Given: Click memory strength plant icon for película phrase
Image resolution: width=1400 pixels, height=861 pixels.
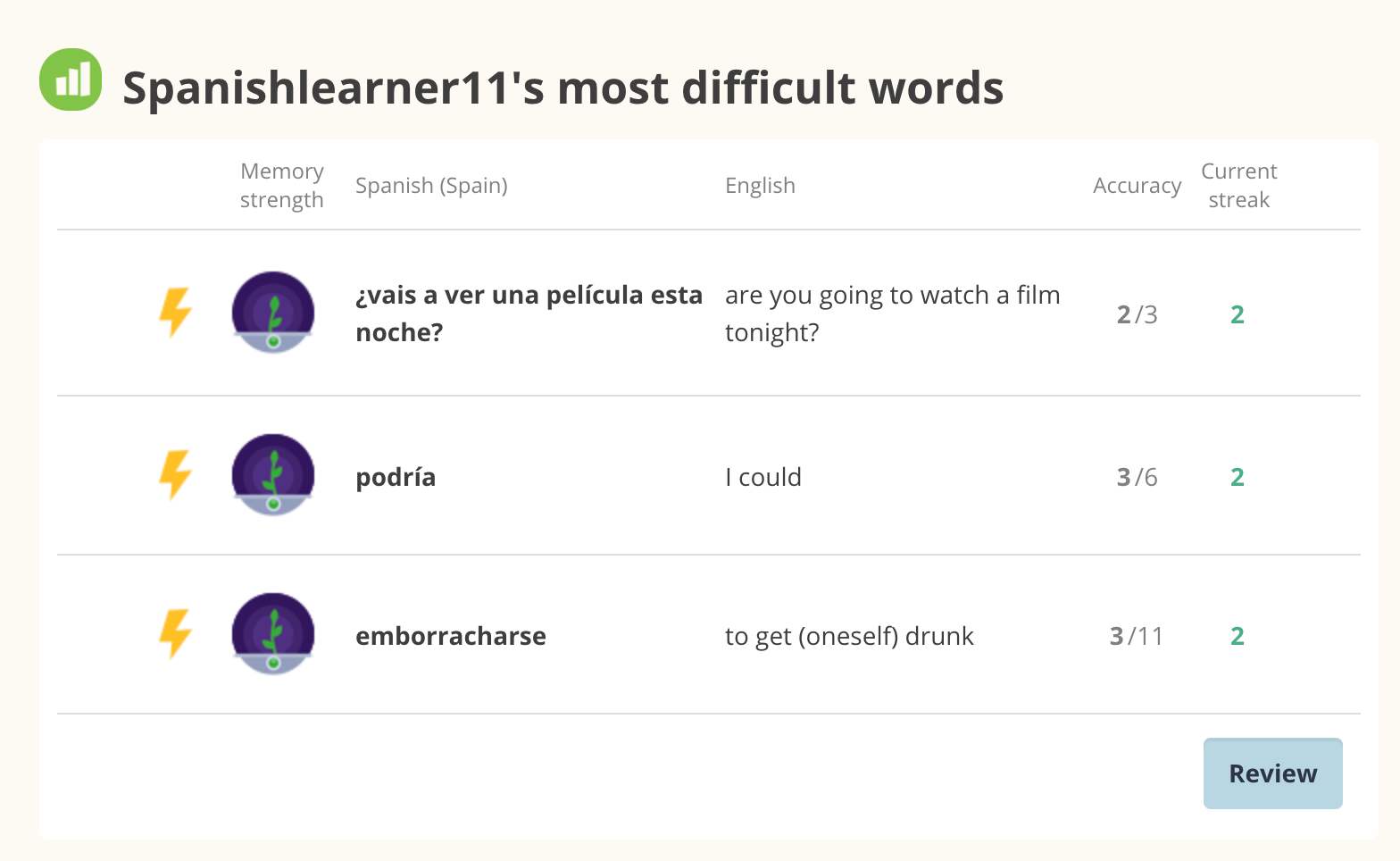Looking at the screenshot, I should (x=273, y=313).
